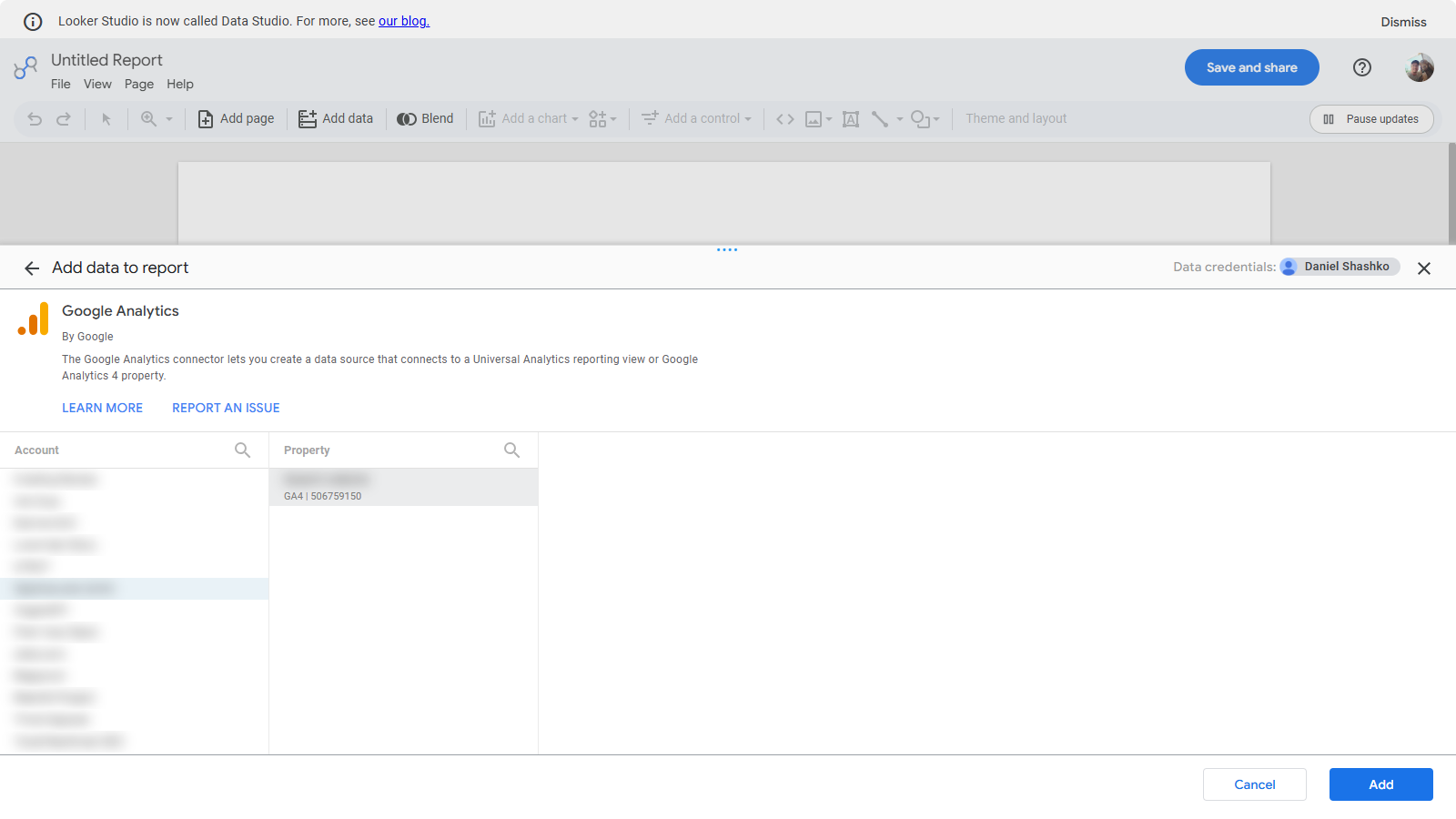Screen dimensions: 1456x819
Task: Click the Save and share button
Action: 1252,67
